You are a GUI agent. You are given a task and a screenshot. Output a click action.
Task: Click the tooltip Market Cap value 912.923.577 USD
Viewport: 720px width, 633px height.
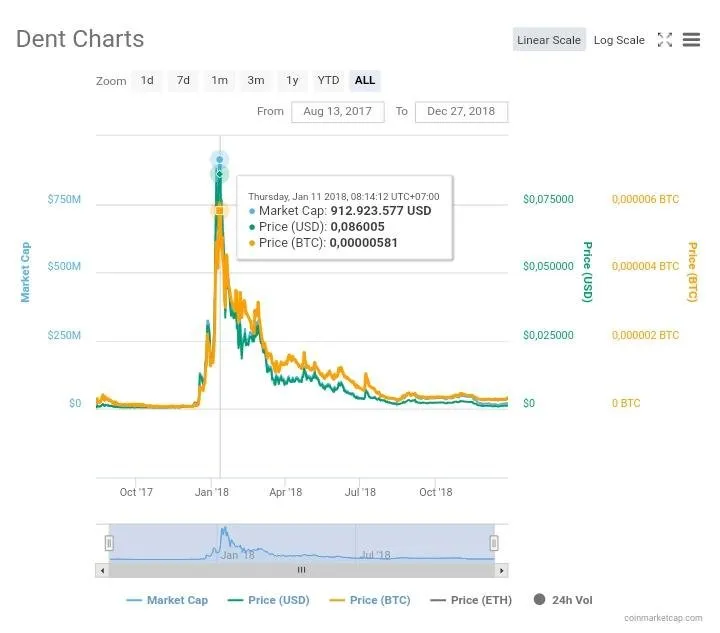(x=381, y=211)
